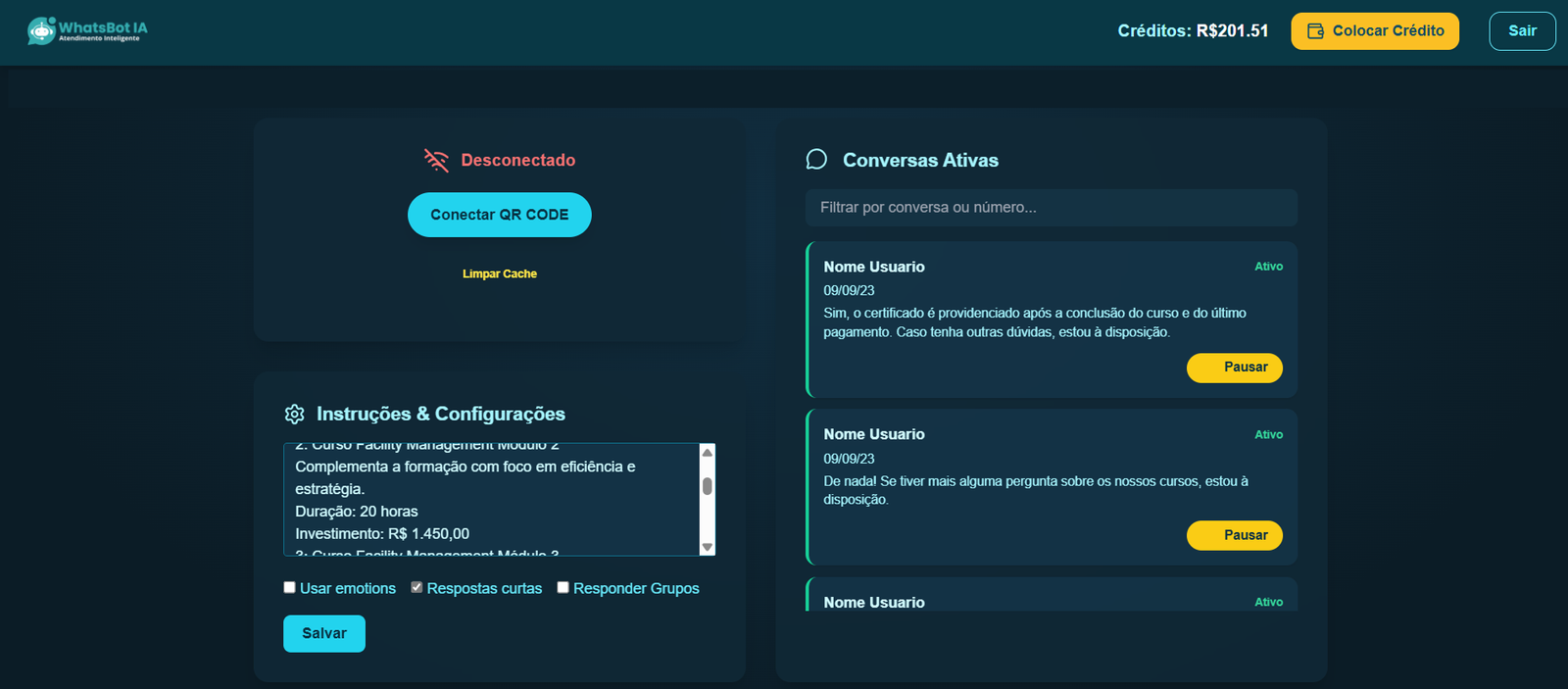The image size is (1568, 689).
Task: Focus the Filtrar por conversa ou número field
Action: [x=1051, y=208]
